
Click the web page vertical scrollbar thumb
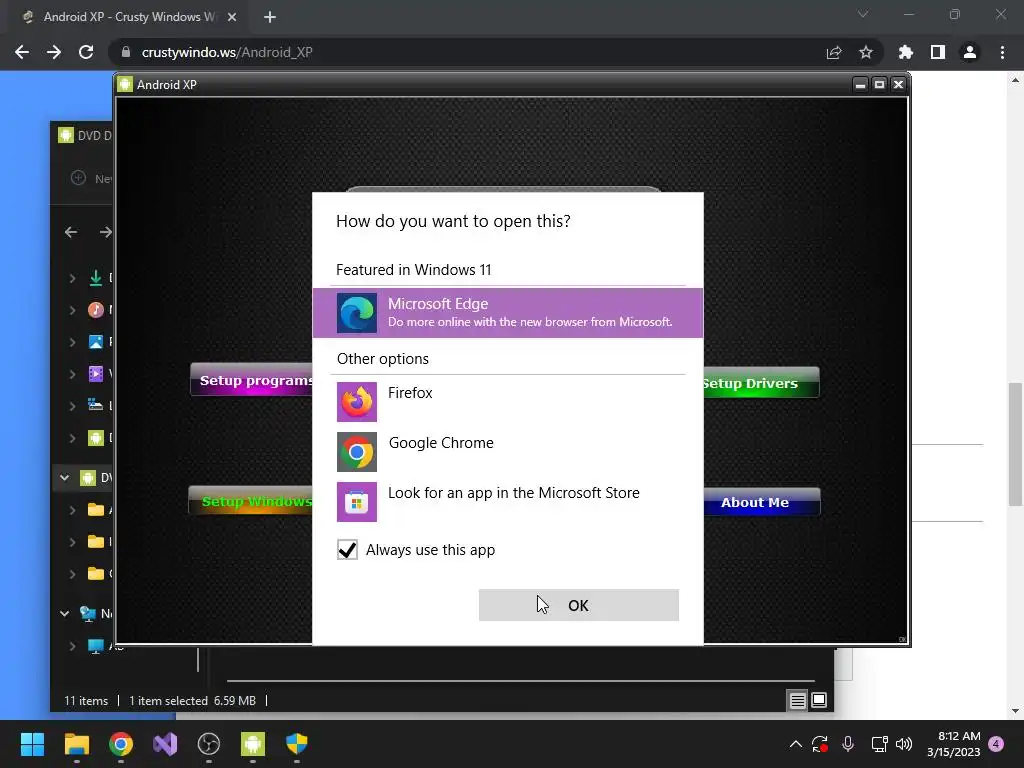[1015, 444]
